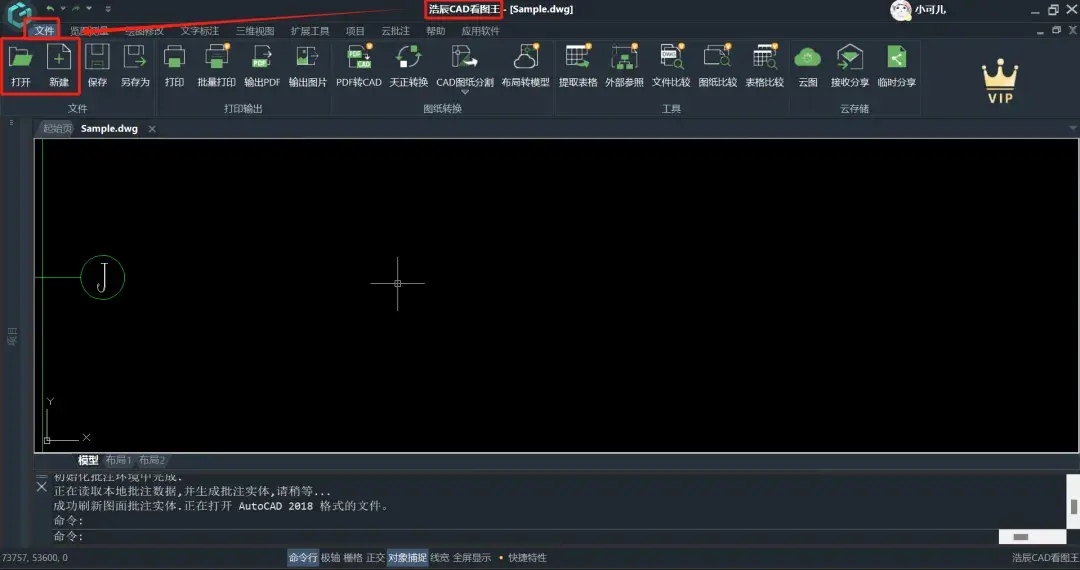
Task: Close the Sample.dwg tab
Action: (152, 129)
